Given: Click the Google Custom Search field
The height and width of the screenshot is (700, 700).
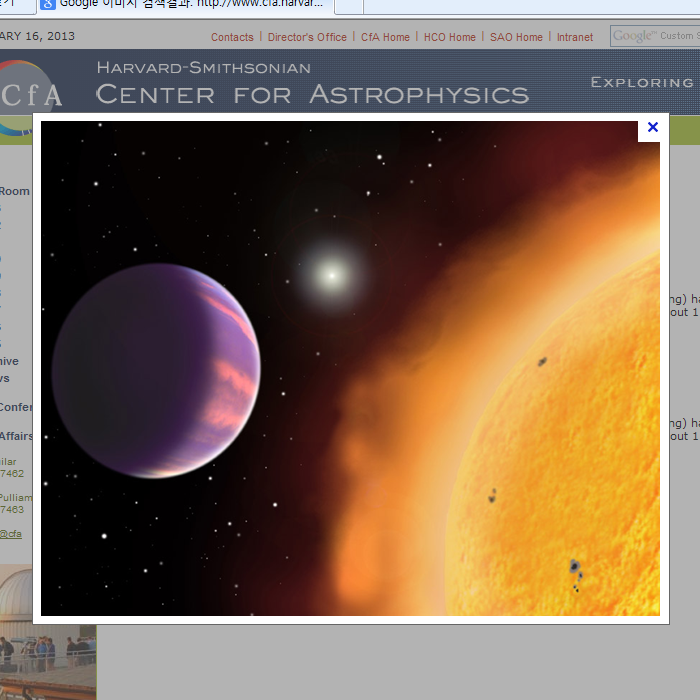Looking at the screenshot, I should (655, 36).
